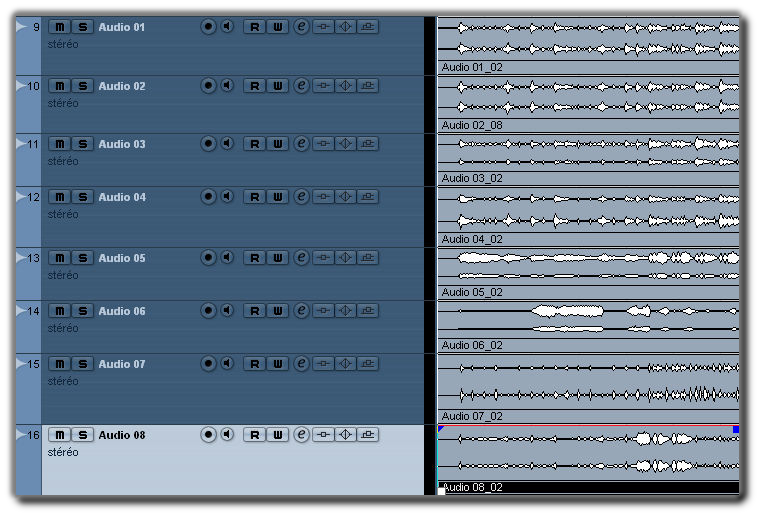Screen dimensions: 765x521
Task: Click the sends state icon on Audio 06
Action: 368,311
